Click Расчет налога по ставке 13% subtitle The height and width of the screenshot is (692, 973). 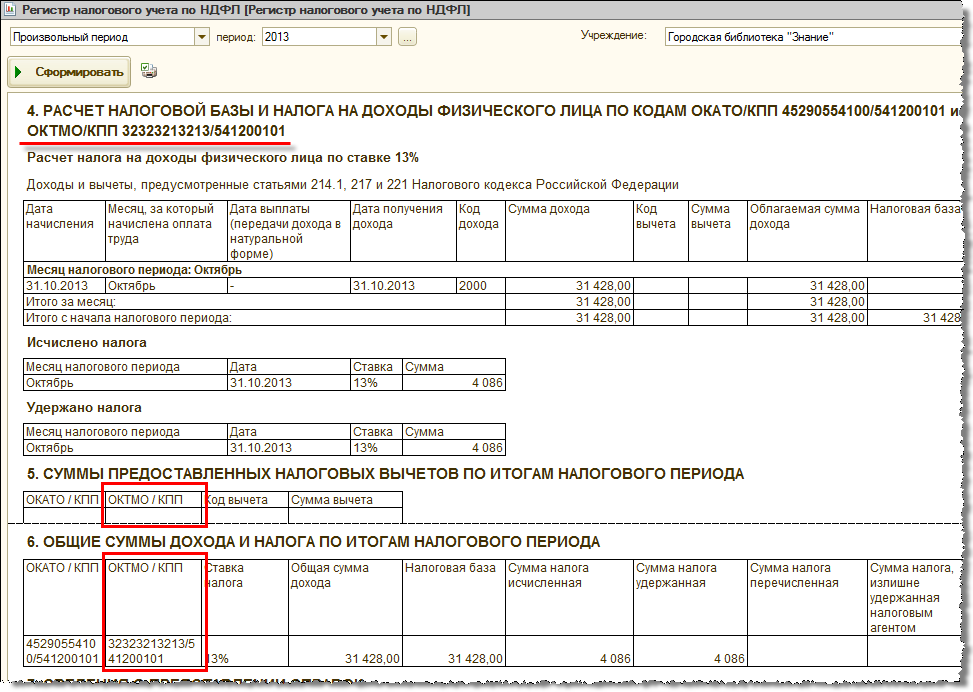pyautogui.click(x=223, y=158)
